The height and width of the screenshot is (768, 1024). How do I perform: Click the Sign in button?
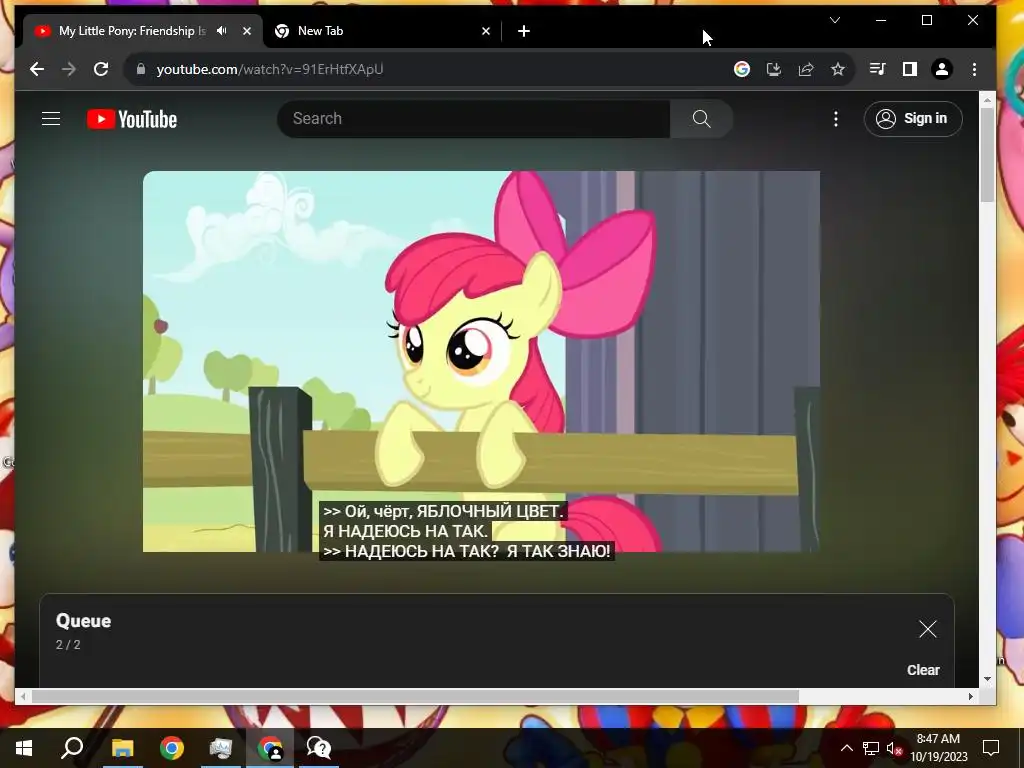913,119
